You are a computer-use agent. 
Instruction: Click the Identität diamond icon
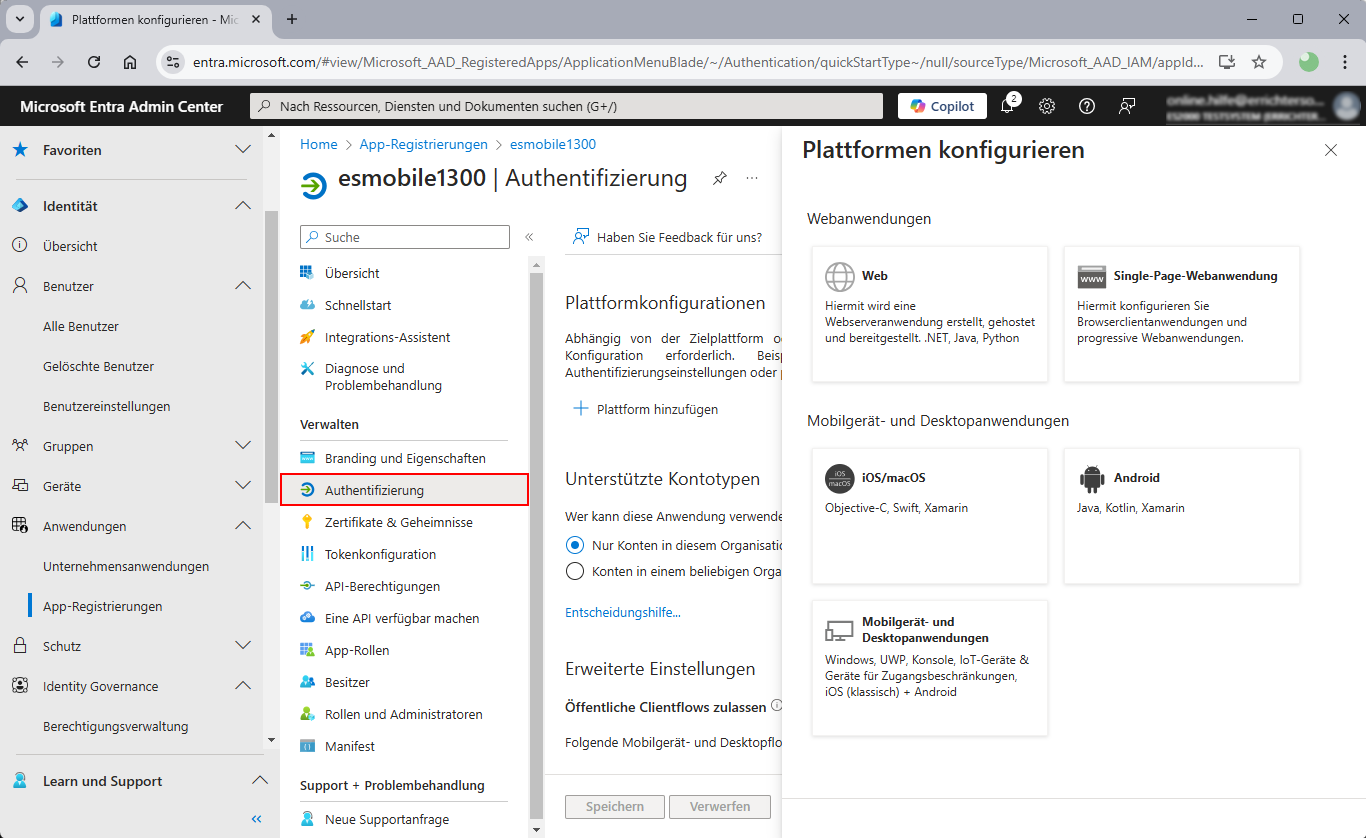(20, 206)
